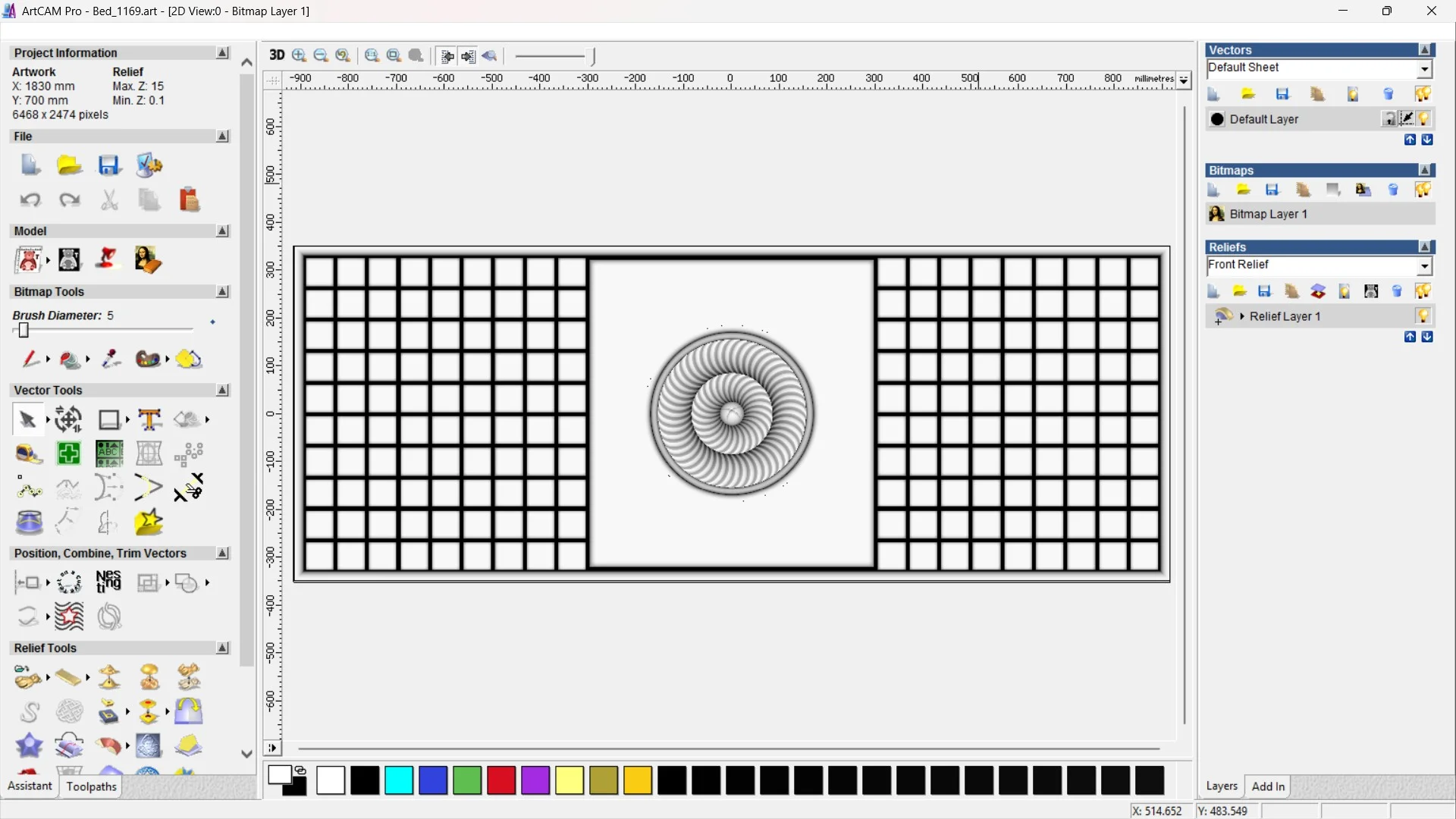Select Bitmap Layer 1 in the list
Image resolution: width=1456 pixels, height=819 pixels.
click(x=1268, y=214)
